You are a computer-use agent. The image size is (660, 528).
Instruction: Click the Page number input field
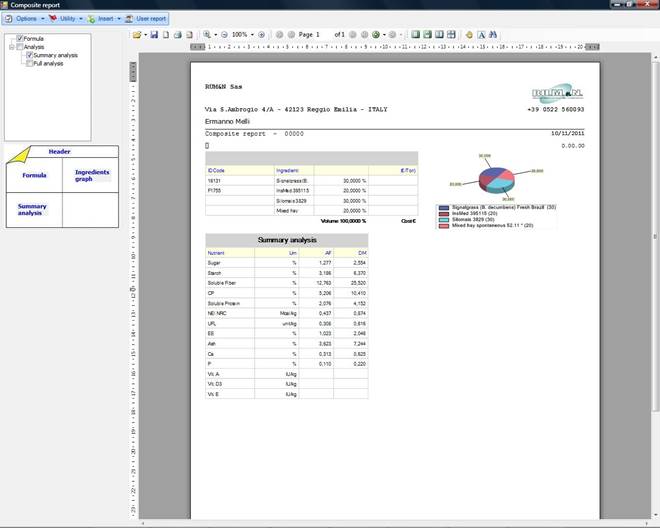(322, 35)
